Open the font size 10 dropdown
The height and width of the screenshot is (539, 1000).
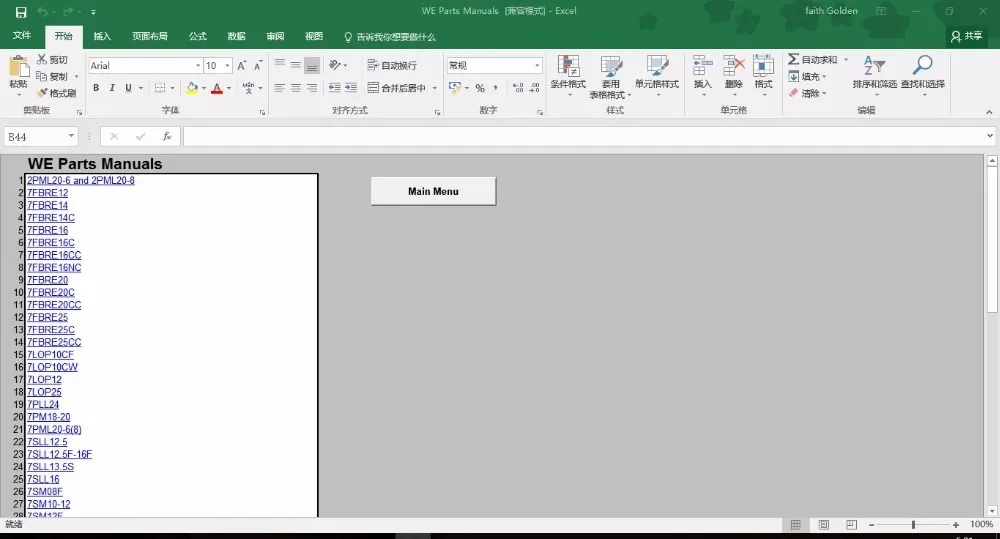[x=227, y=66]
